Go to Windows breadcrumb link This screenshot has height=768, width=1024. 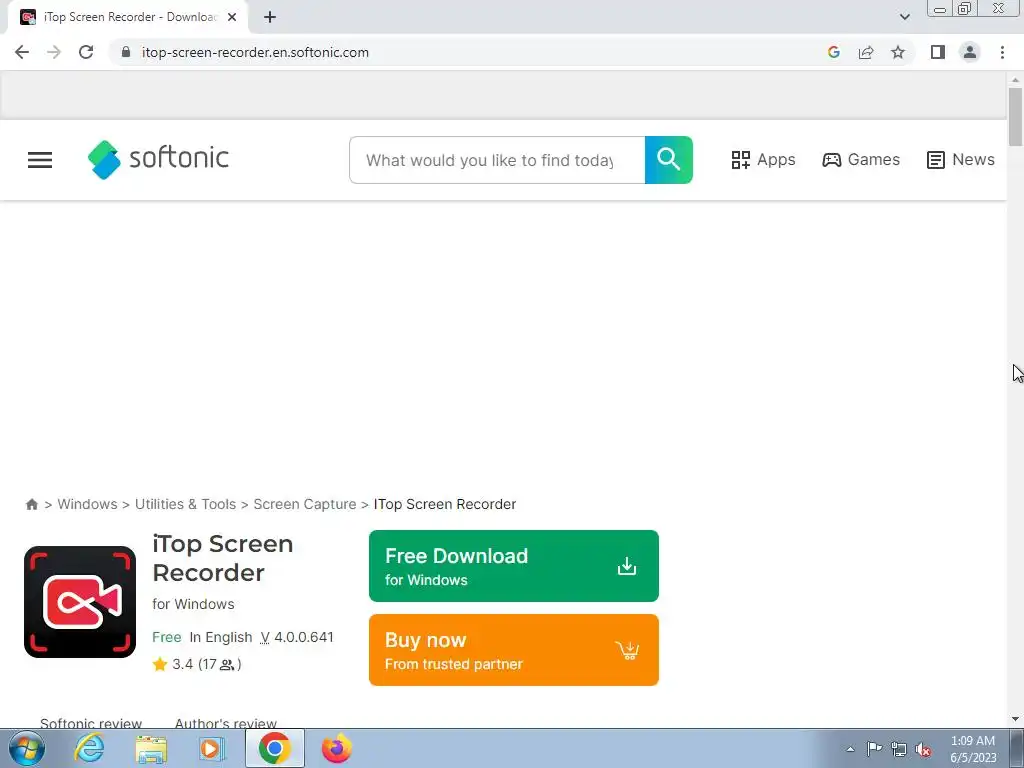click(x=88, y=504)
